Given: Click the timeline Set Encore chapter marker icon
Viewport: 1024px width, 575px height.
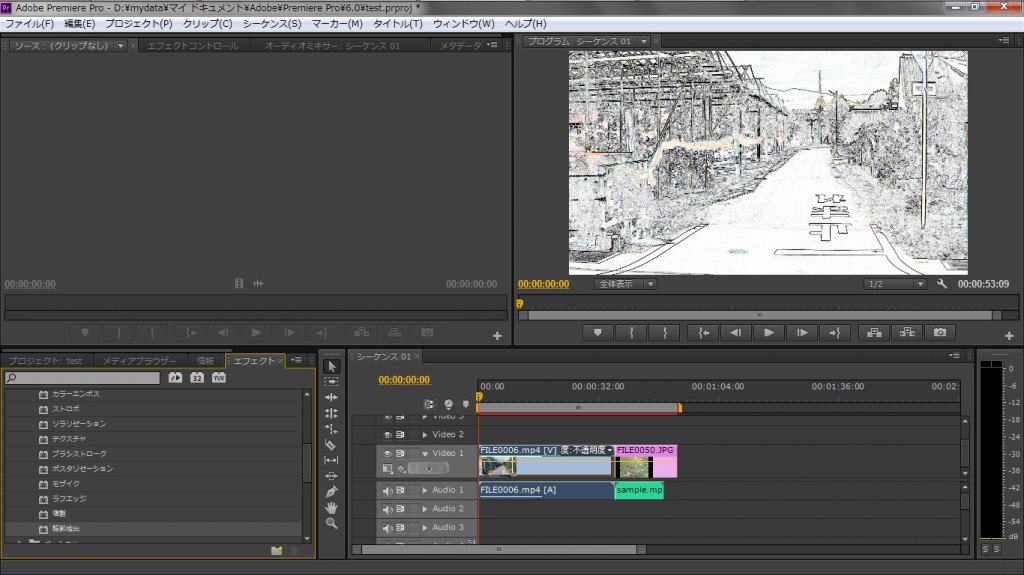Looking at the screenshot, I should click(448, 404).
